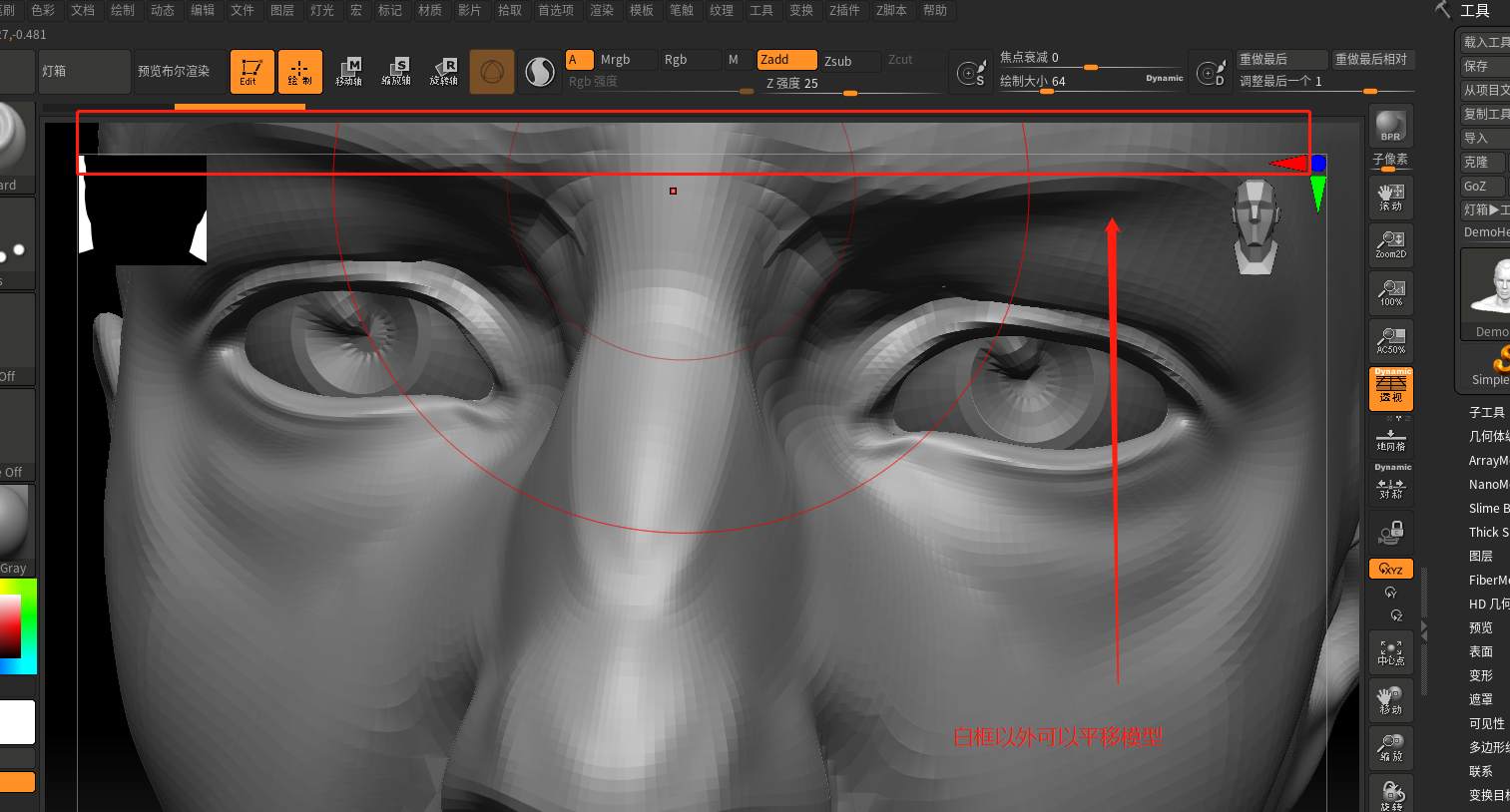Screen dimensions: 1510x812
Task: Expand the 子工具 subpalette
Action: (x=1486, y=412)
